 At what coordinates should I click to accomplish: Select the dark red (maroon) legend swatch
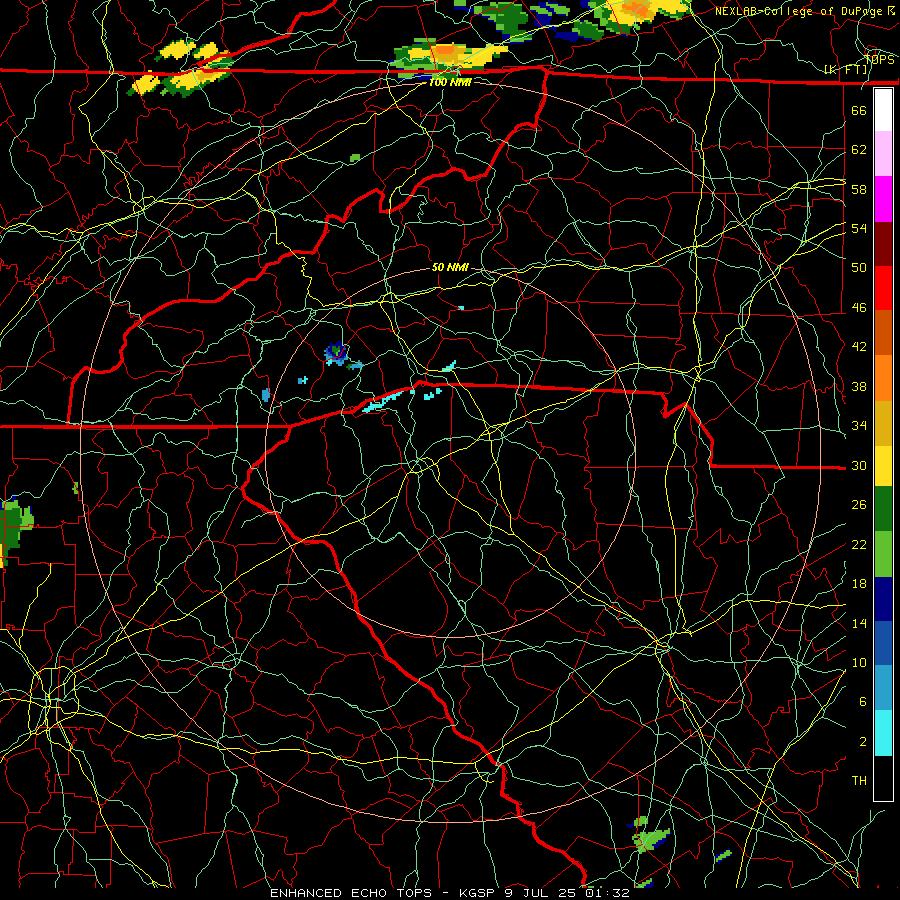click(883, 244)
